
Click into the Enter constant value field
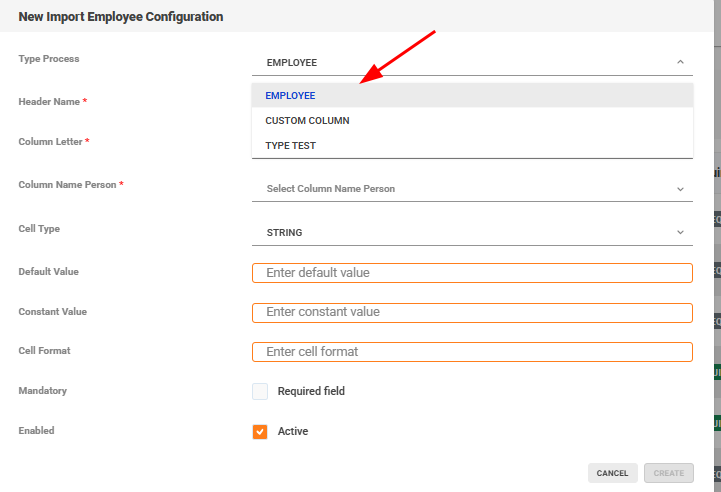pyautogui.click(x=472, y=312)
